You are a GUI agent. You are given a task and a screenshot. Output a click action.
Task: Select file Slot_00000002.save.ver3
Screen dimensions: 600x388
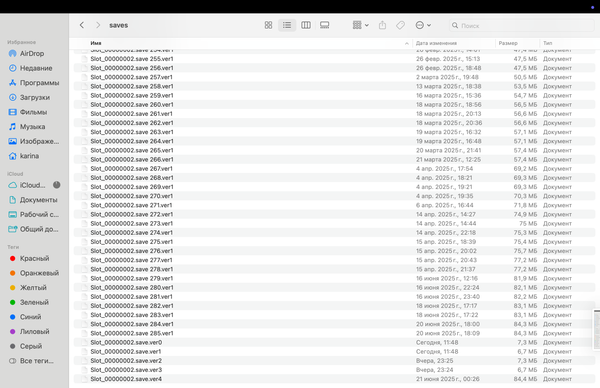click(x=334, y=370)
